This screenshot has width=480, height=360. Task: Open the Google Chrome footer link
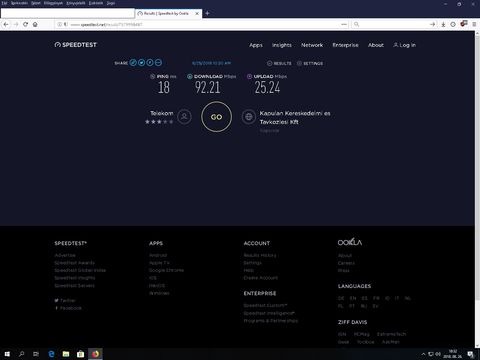(166, 270)
